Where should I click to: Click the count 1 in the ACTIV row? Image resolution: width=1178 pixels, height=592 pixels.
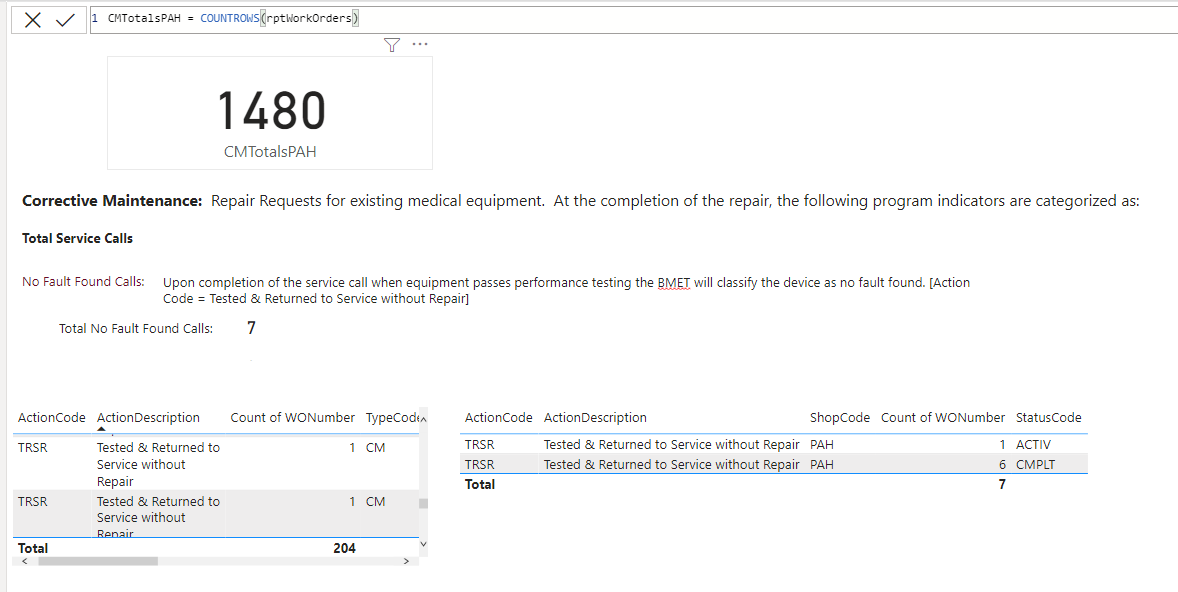click(x=1002, y=445)
